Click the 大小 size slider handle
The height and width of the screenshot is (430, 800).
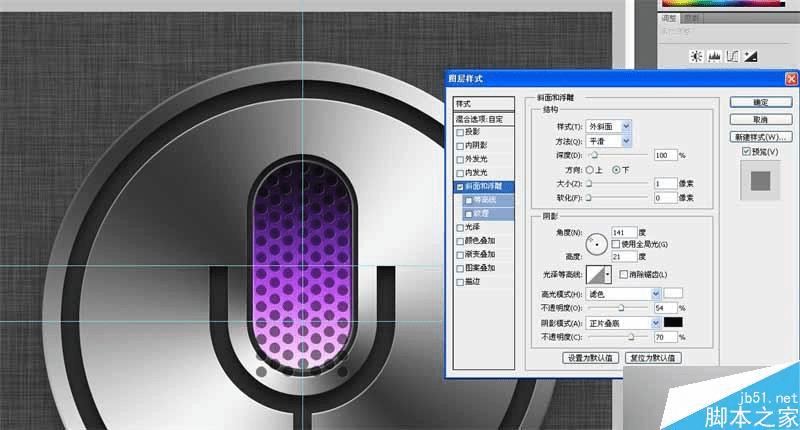coord(589,184)
